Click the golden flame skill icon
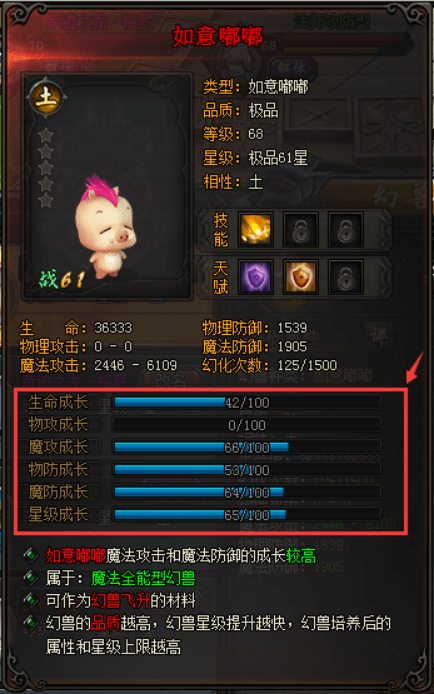Image resolution: width=434 pixels, height=694 pixels. (255, 229)
